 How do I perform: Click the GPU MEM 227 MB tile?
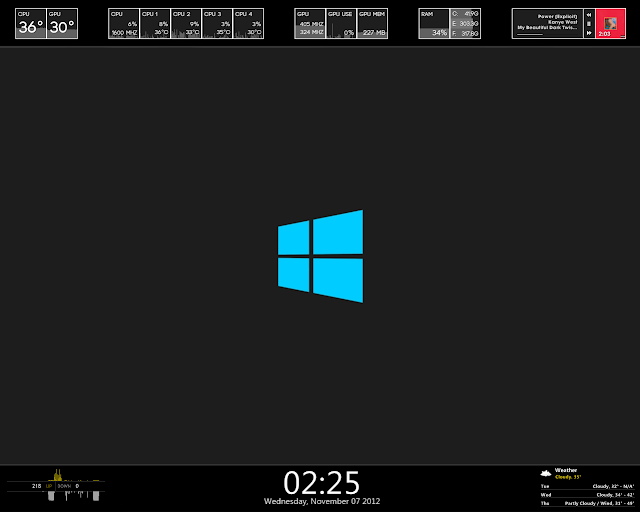pos(372,24)
